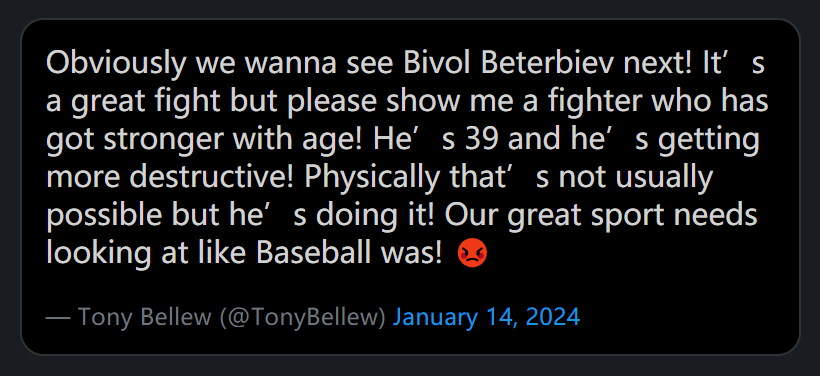Image resolution: width=820 pixels, height=376 pixels.
Task: Click the @TonyBellew handle
Action: (x=303, y=317)
